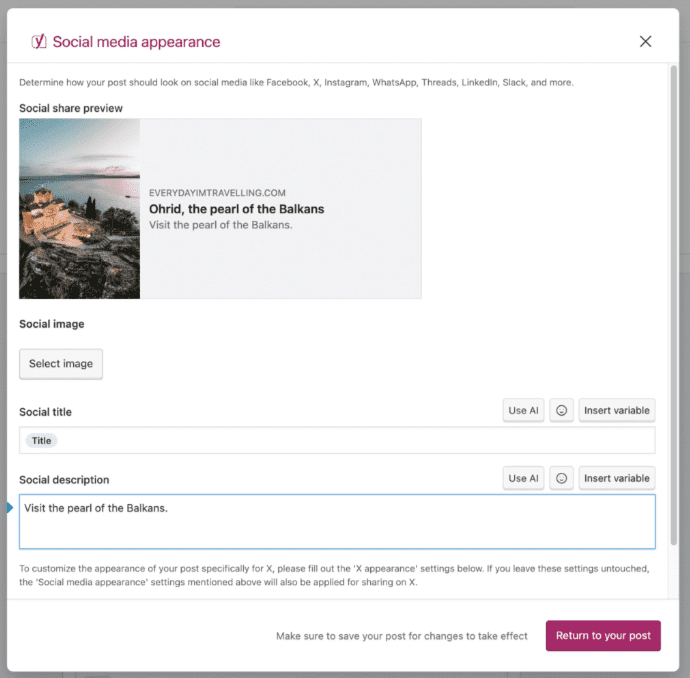Click the description text inside the share preview
Image resolution: width=690 pixels, height=678 pixels.
point(220,225)
